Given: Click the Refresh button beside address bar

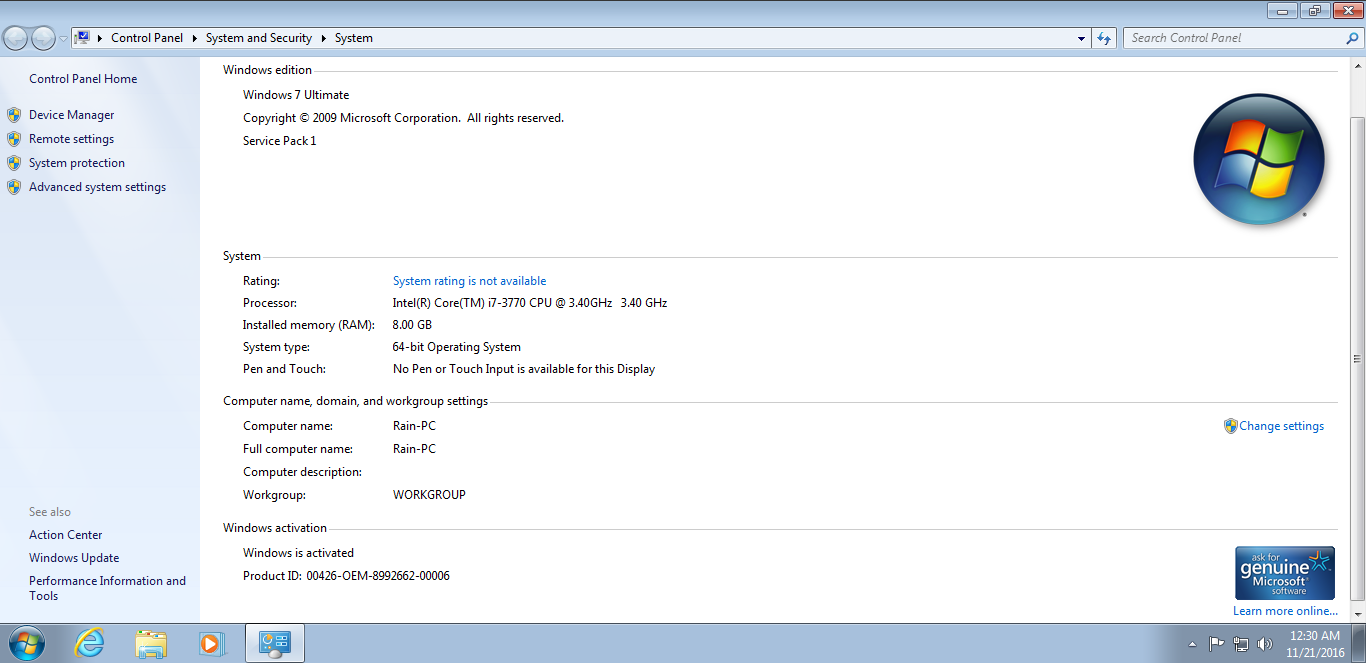Looking at the screenshot, I should (x=1104, y=38).
